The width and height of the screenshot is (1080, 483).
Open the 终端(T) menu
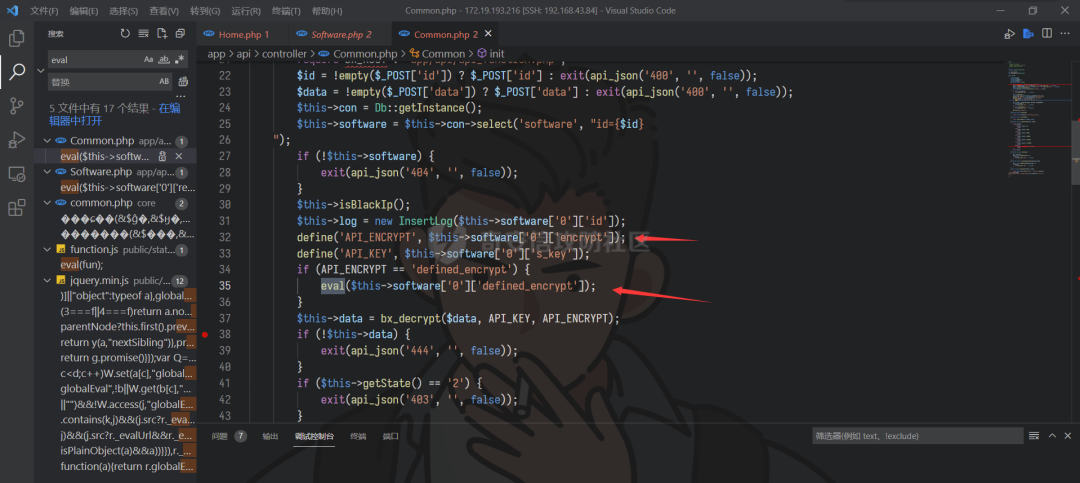pyautogui.click(x=287, y=11)
